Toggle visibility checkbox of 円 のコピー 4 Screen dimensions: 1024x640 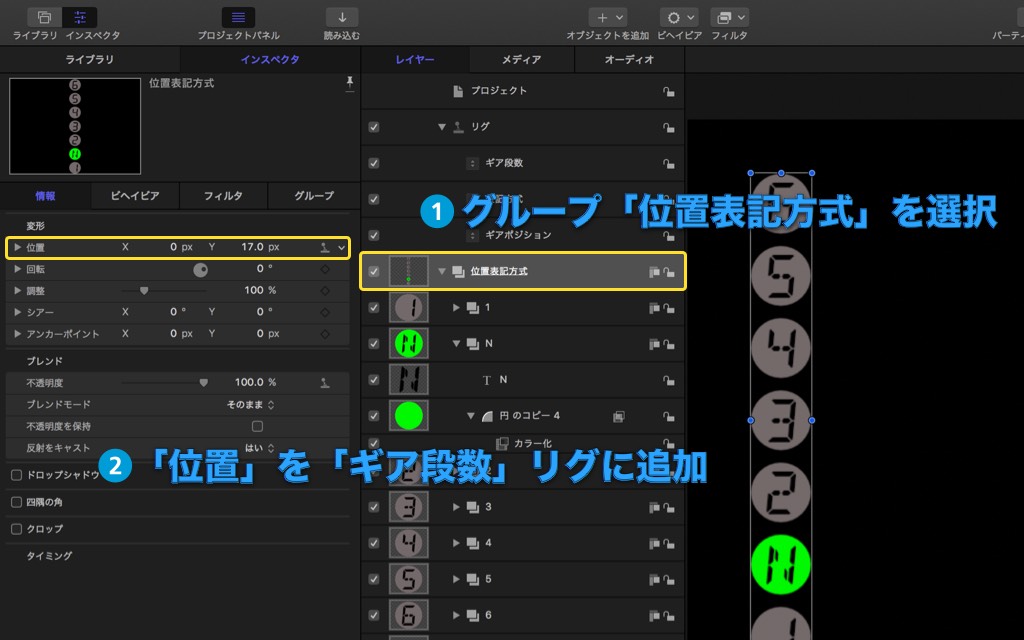pyautogui.click(x=374, y=416)
